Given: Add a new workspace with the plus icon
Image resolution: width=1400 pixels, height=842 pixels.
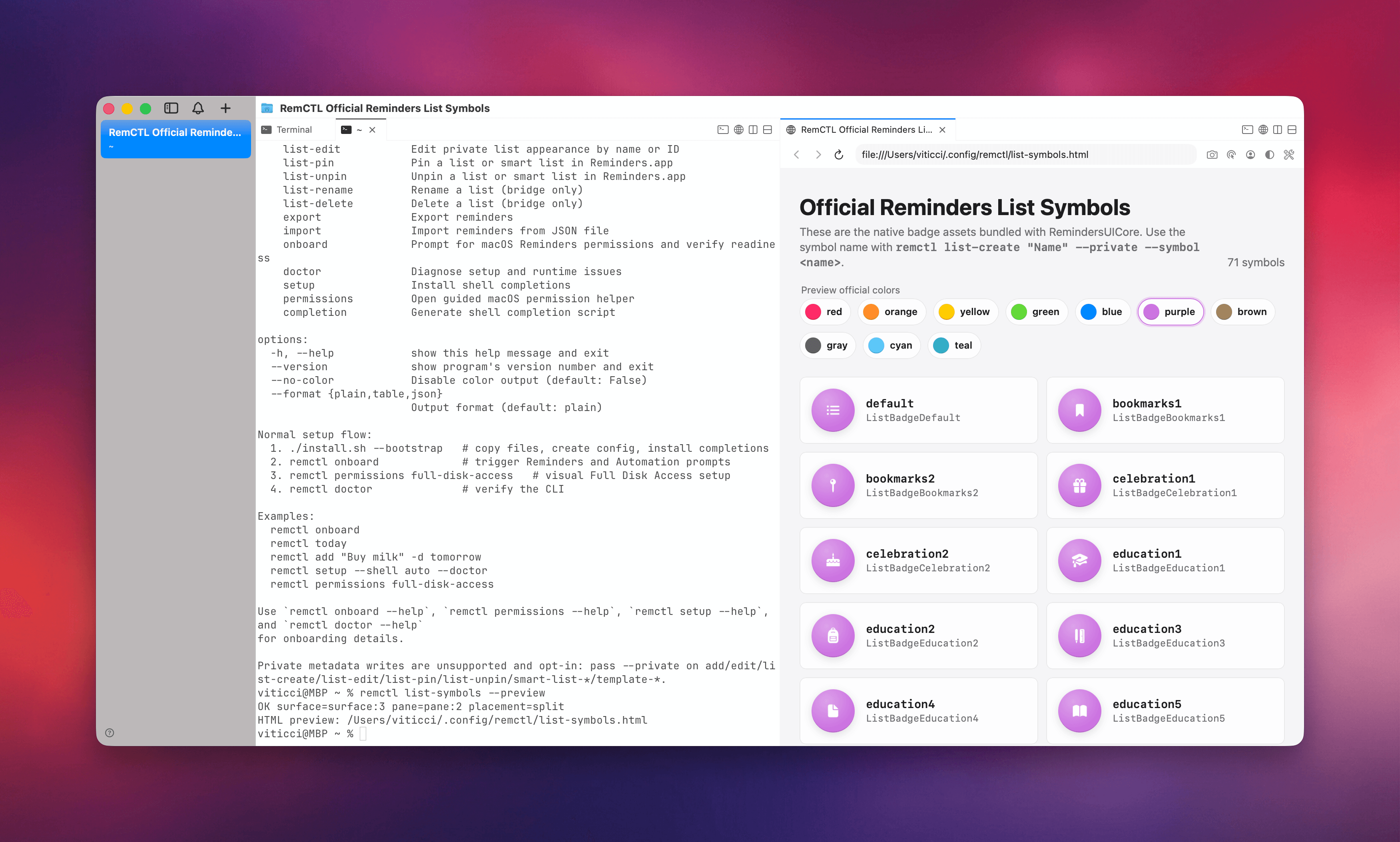Looking at the screenshot, I should click(x=226, y=108).
